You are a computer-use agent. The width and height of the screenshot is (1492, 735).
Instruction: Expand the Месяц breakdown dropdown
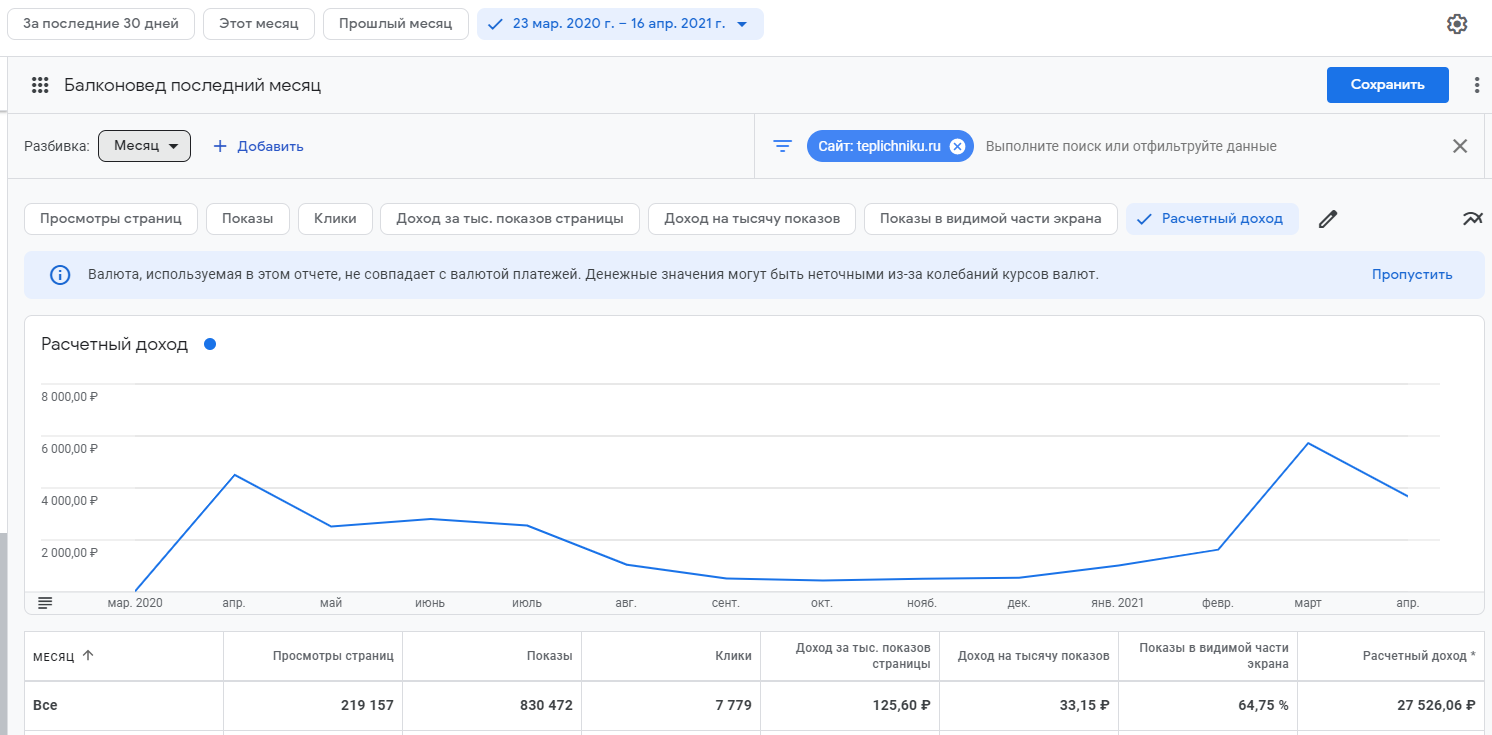(145, 146)
